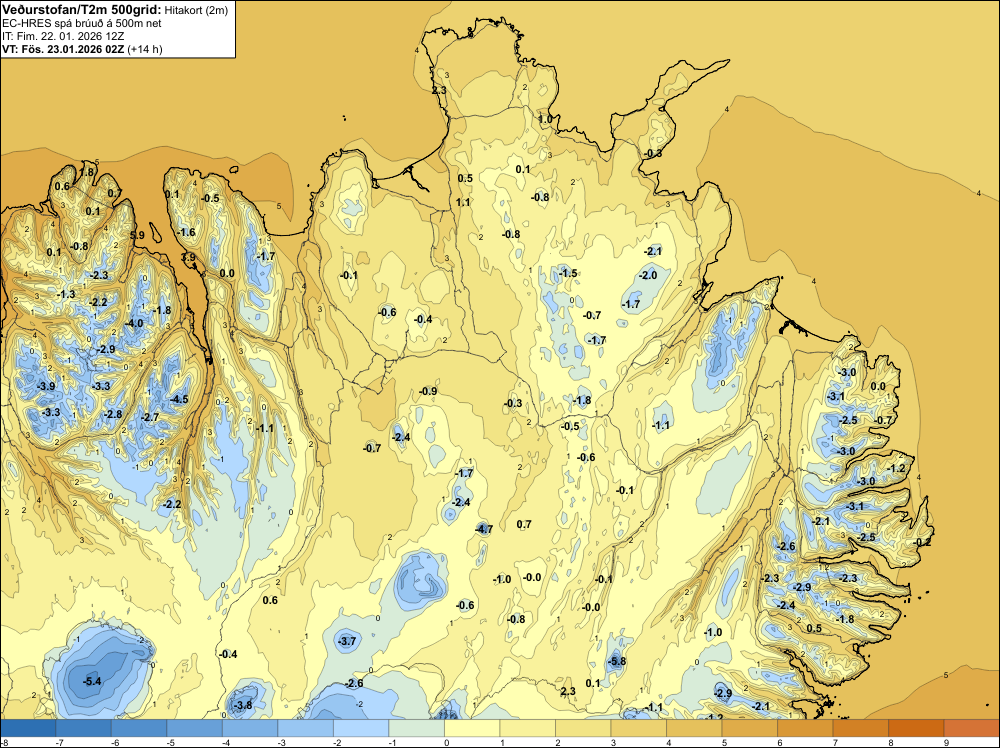Click the -3.9 temperature label
The height and width of the screenshot is (748, 1000).
(46, 386)
